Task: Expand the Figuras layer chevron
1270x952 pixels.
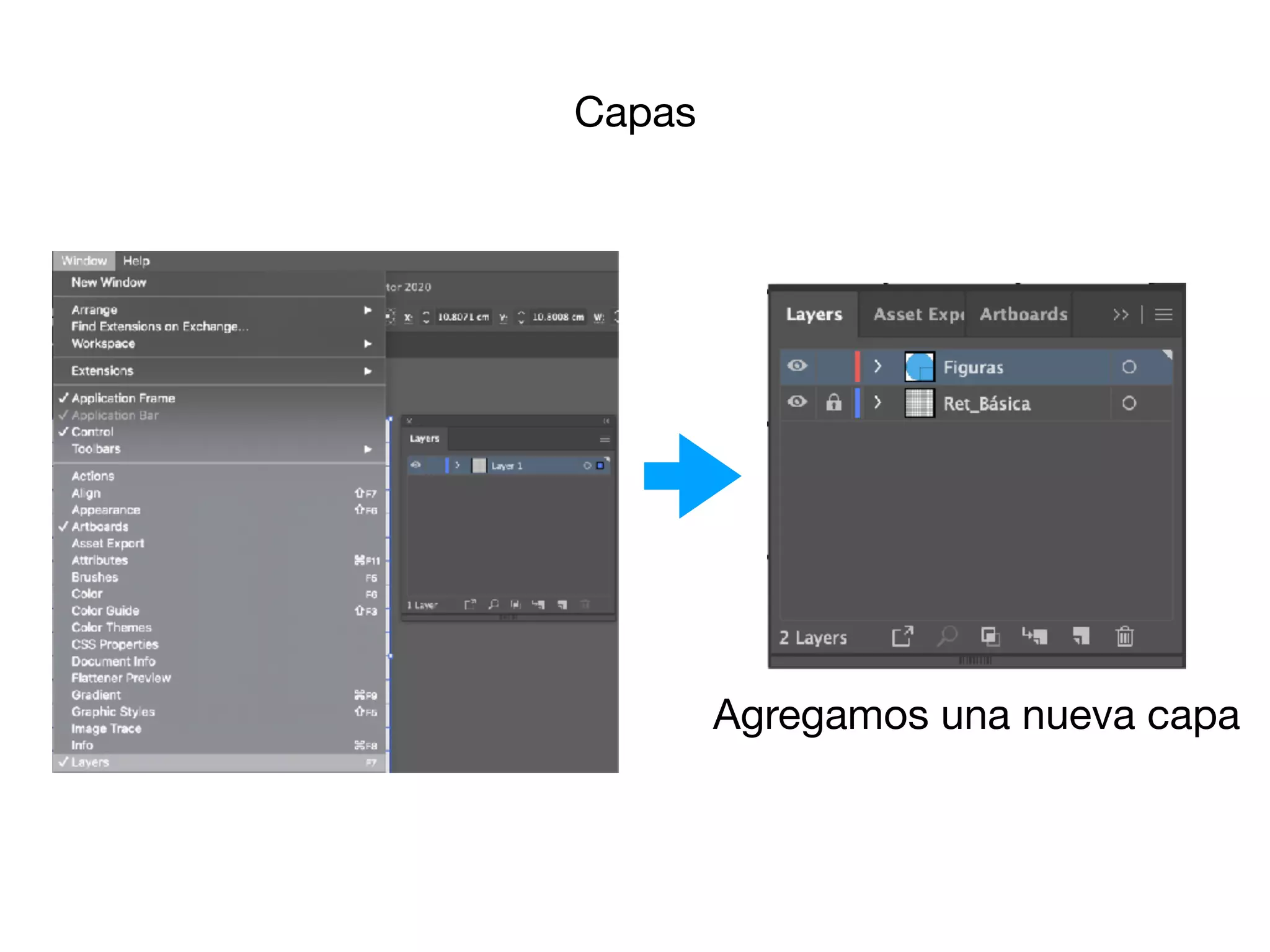Action: click(x=877, y=366)
